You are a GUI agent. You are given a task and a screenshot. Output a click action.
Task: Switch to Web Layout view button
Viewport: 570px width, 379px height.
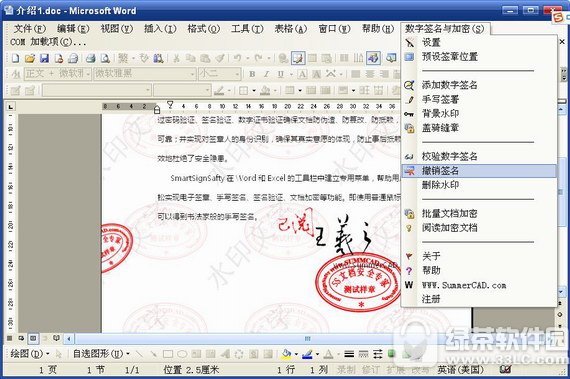21,338
